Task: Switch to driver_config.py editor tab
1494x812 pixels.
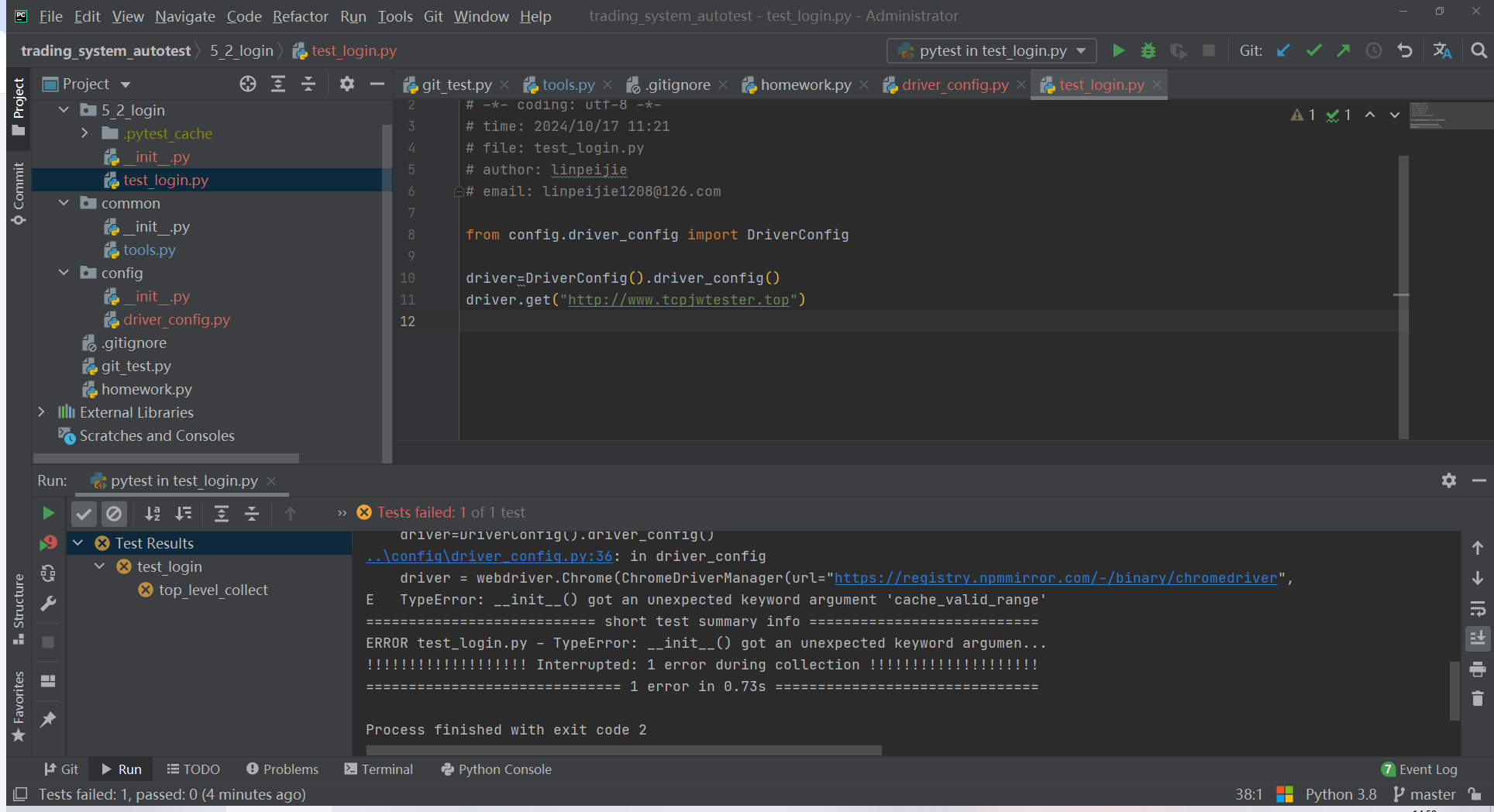Action: click(x=955, y=85)
